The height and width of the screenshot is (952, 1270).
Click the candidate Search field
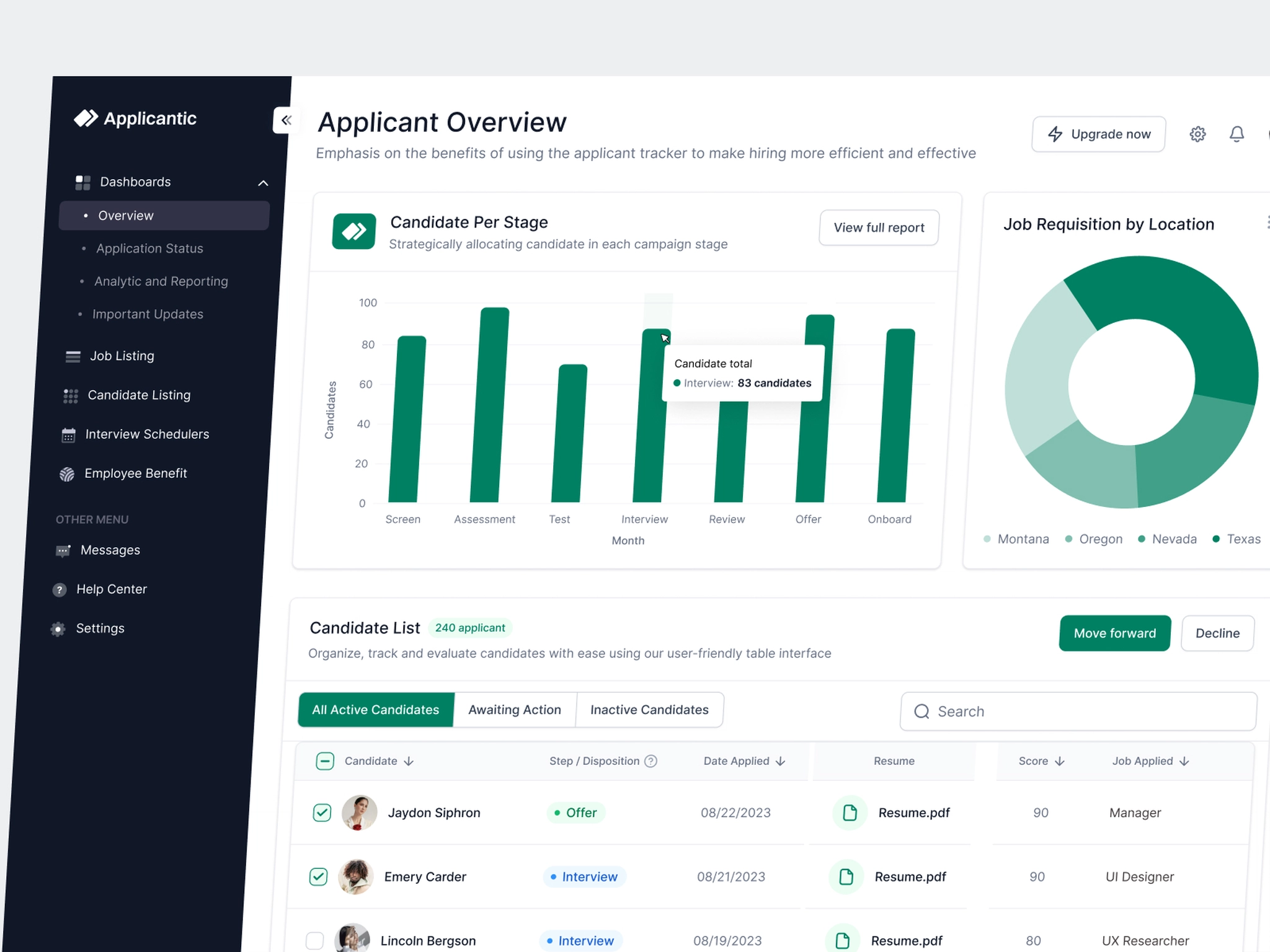pyautogui.click(x=1078, y=712)
